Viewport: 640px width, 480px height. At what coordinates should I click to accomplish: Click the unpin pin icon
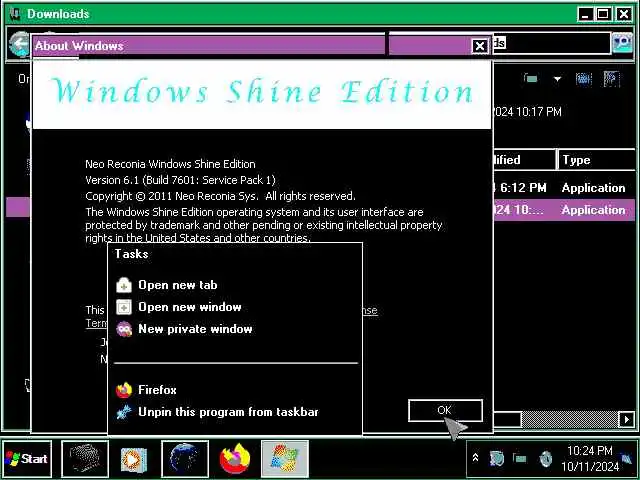click(x=124, y=412)
